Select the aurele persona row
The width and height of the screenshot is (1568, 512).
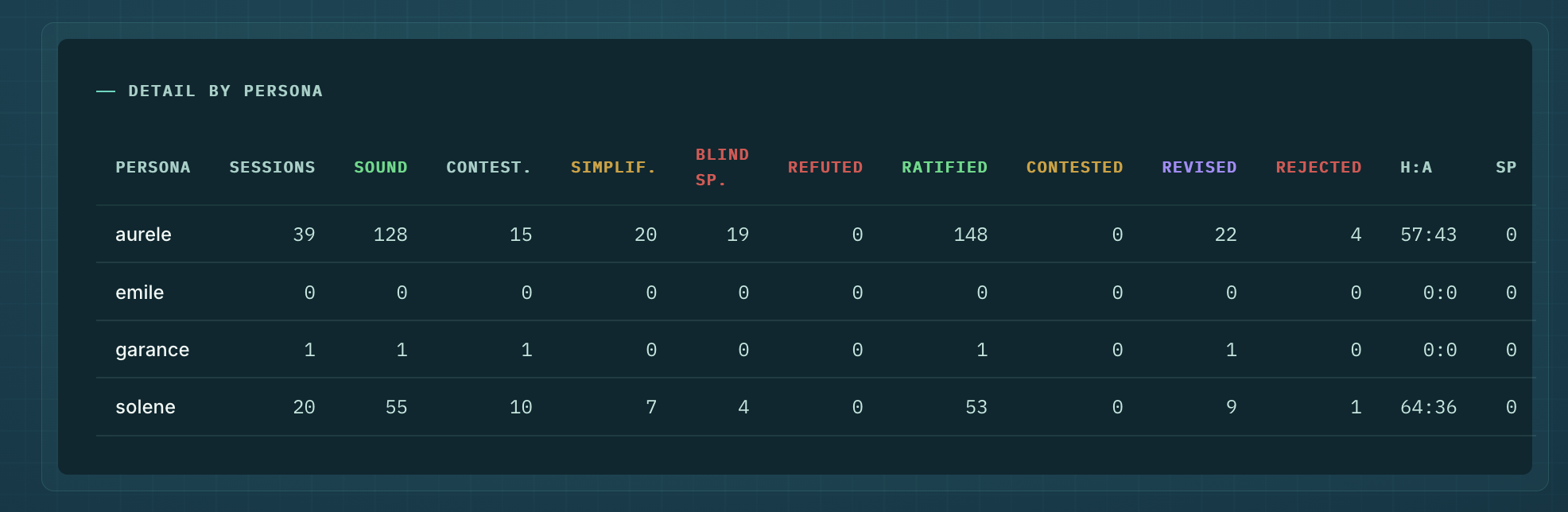pyautogui.click(x=143, y=235)
